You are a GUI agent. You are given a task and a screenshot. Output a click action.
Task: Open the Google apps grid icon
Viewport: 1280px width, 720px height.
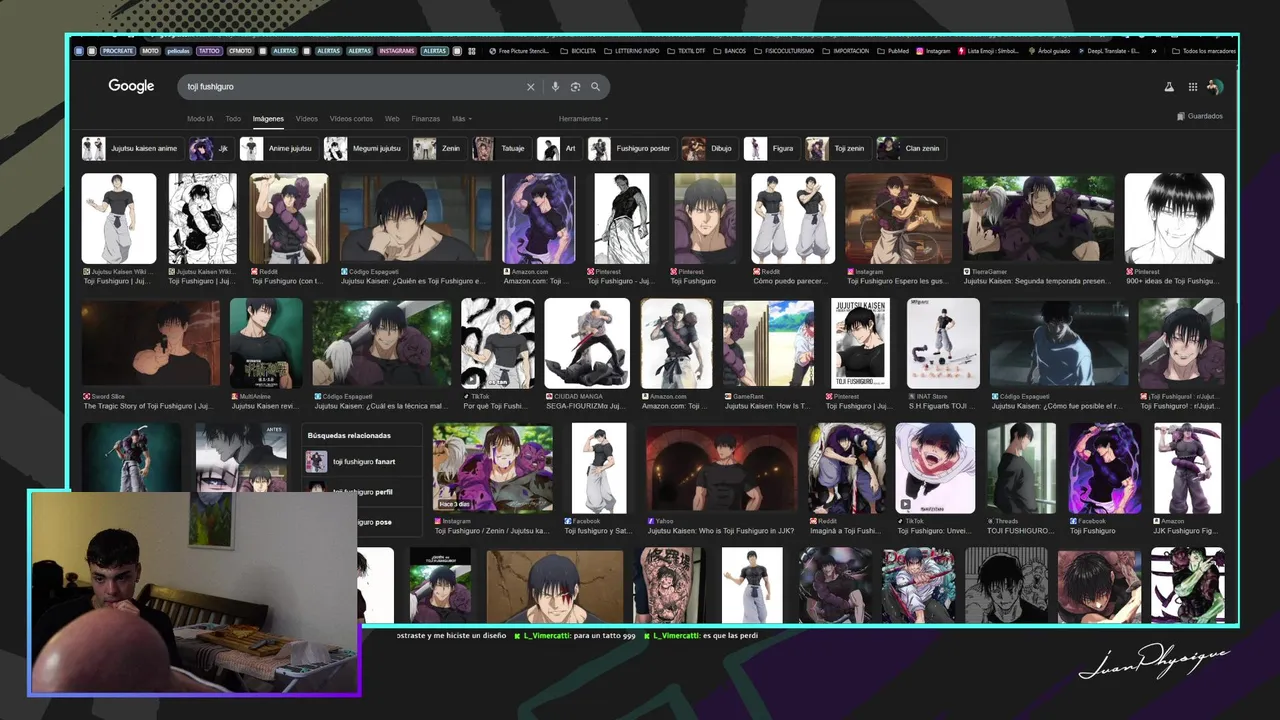(x=1193, y=87)
